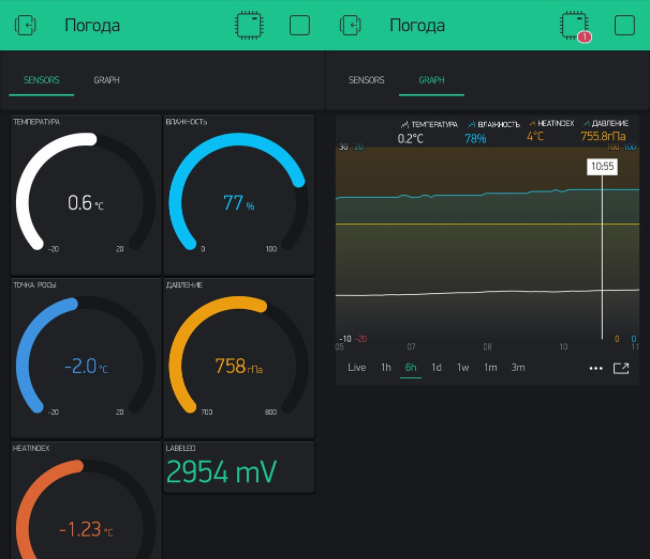This screenshot has width=650, height=559.
Task: Click the ВЛАЖНОСТЬ gauge showing 77 %
Action: pos(239,195)
